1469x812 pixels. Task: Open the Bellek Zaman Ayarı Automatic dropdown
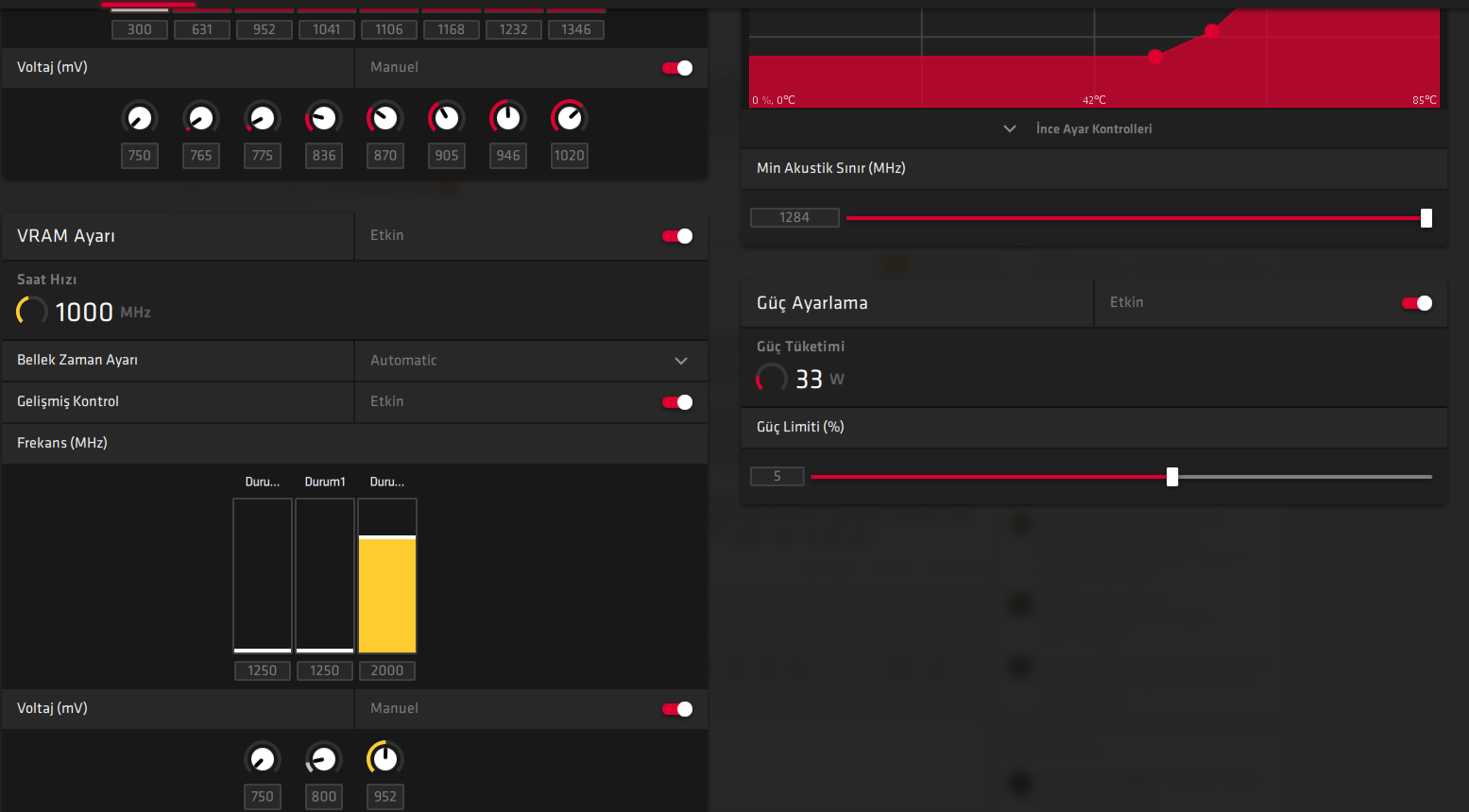(531, 361)
